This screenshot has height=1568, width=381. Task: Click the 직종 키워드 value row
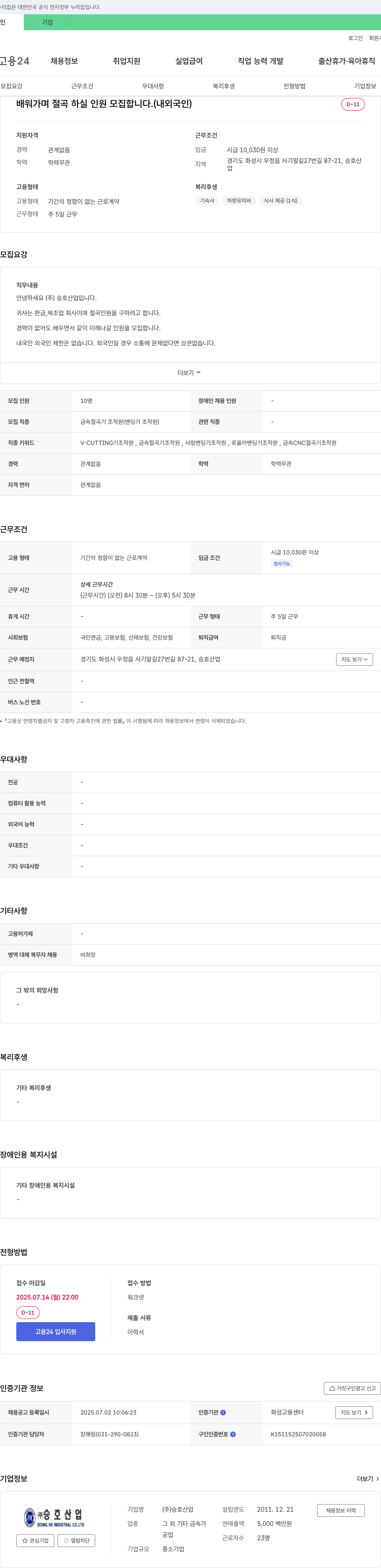[x=208, y=443]
